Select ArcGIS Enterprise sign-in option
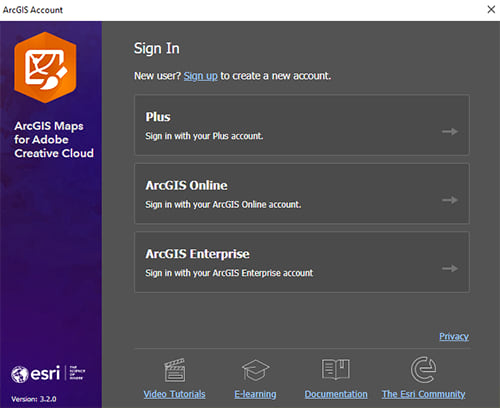Screen dimensions: 500x408 [x=302, y=262]
